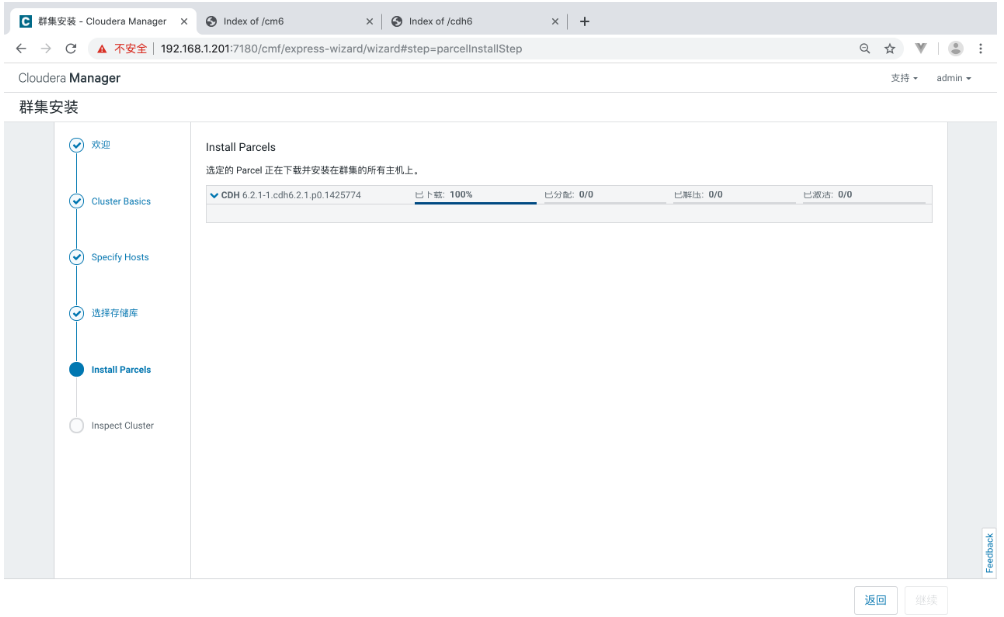Select the Install Parcels step label

click(x=121, y=369)
